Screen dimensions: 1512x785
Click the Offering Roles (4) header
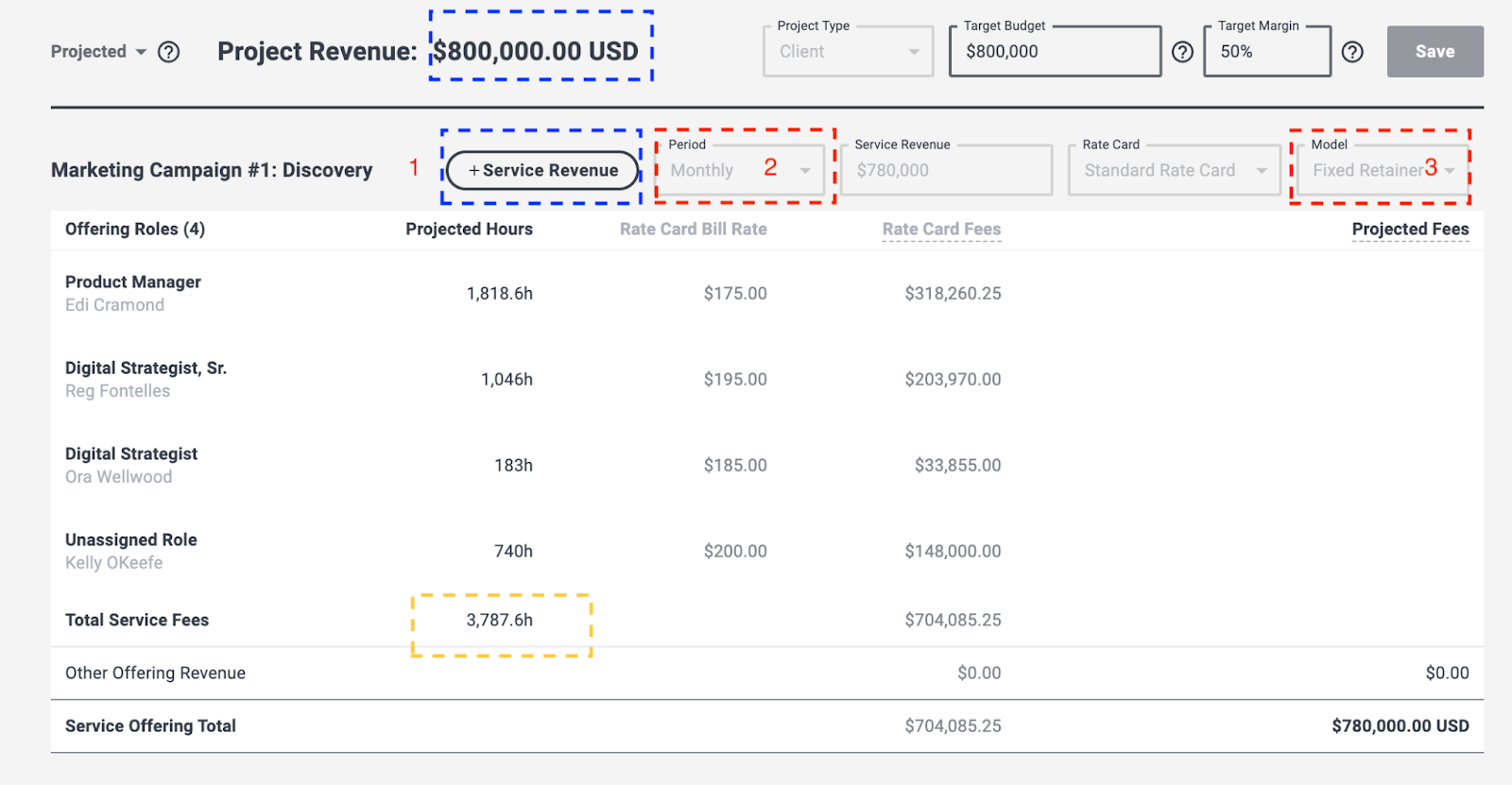(x=135, y=230)
